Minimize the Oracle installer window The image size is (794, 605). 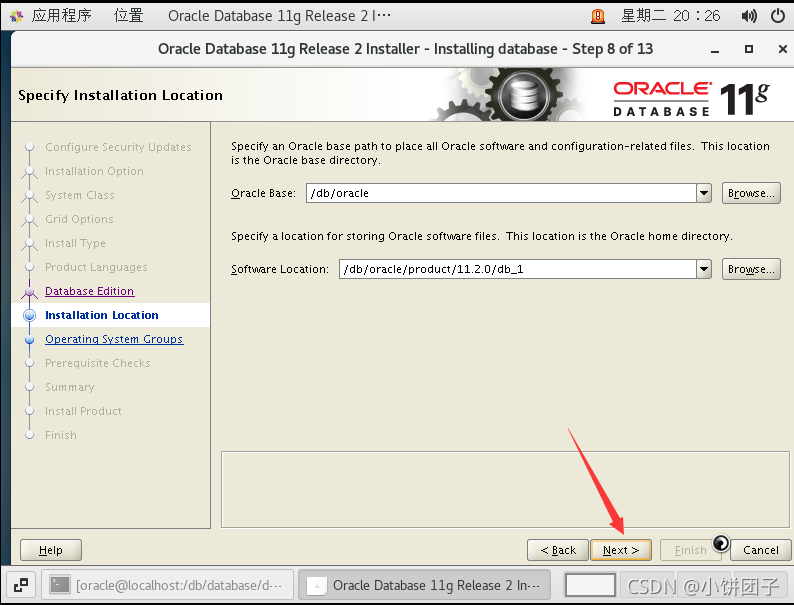[x=715, y=50]
